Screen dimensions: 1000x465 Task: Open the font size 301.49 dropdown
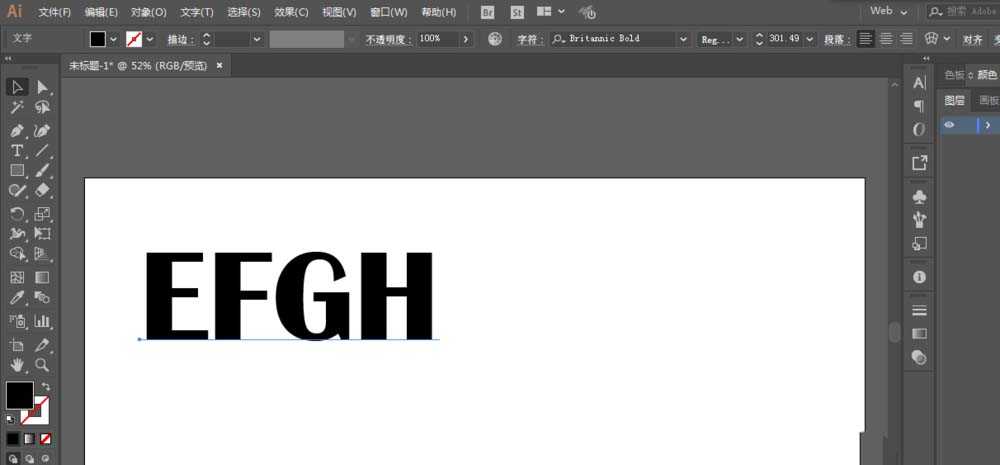point(810,40)
